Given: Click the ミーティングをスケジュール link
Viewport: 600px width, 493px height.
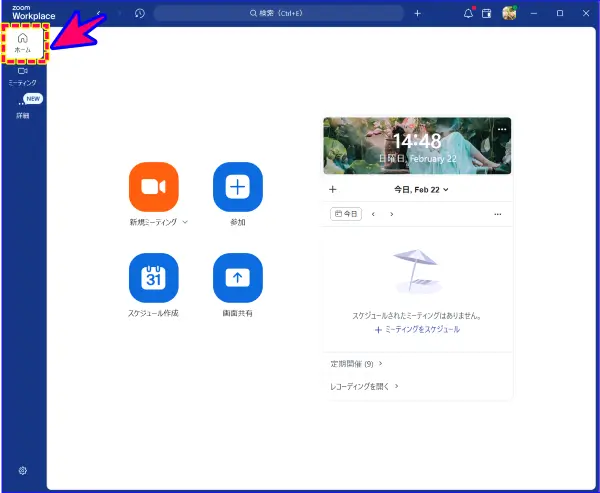Looking at the screenshot, I should click(x=417, y=330).
